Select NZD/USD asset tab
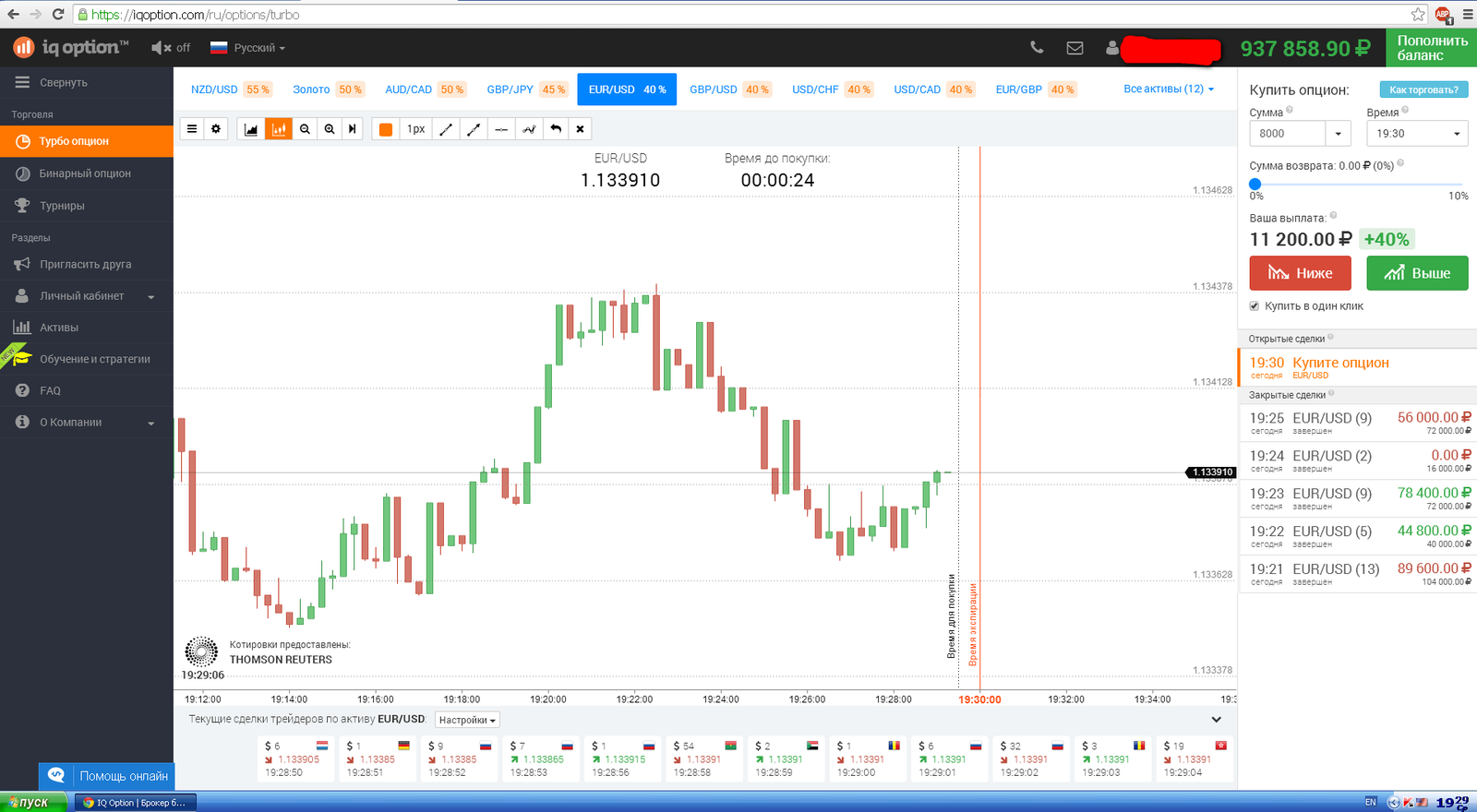This screenshot has height=812, width=1477. (x=231, y=90)
